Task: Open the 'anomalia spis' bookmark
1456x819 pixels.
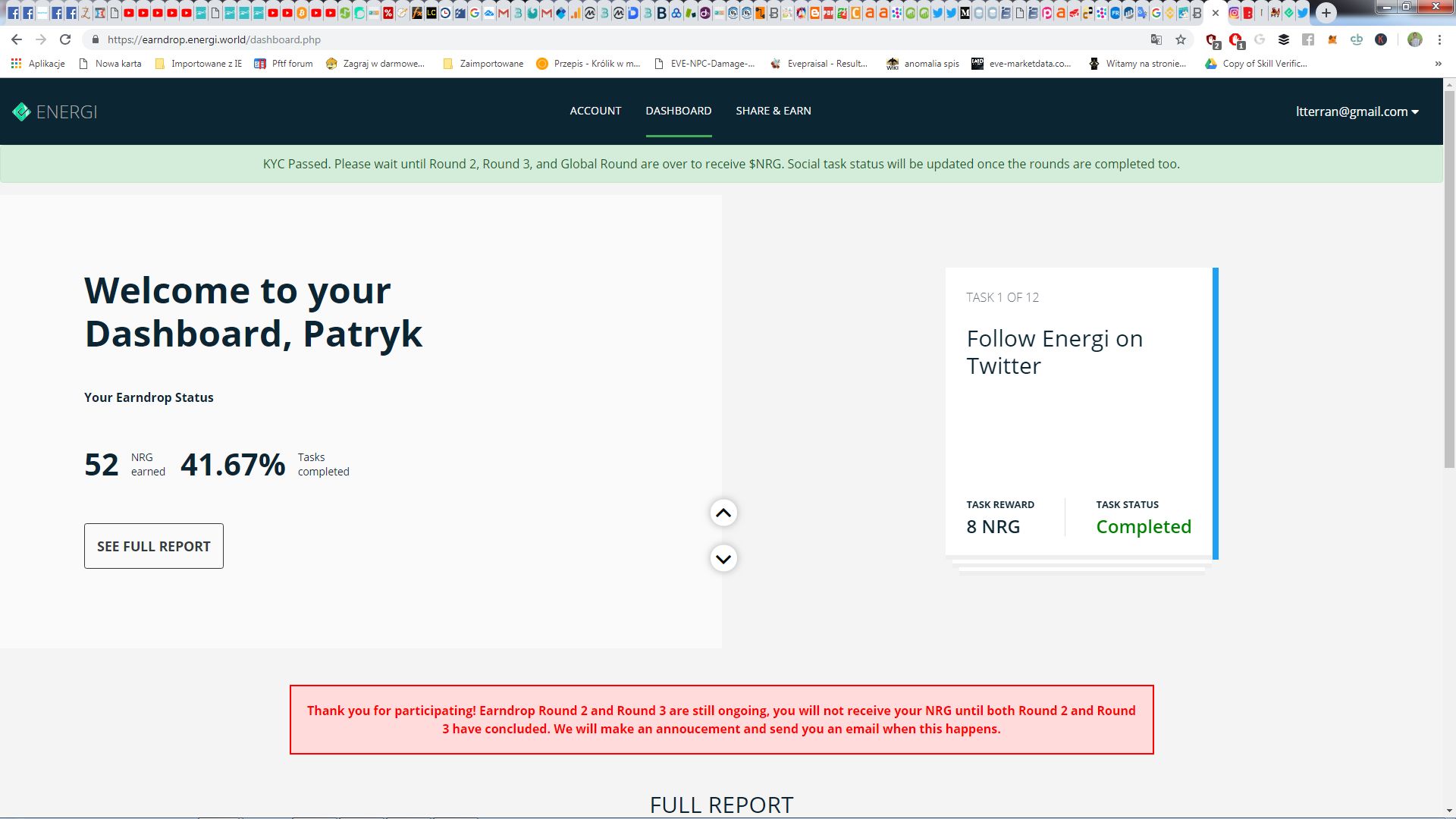Action: point(923,64)
